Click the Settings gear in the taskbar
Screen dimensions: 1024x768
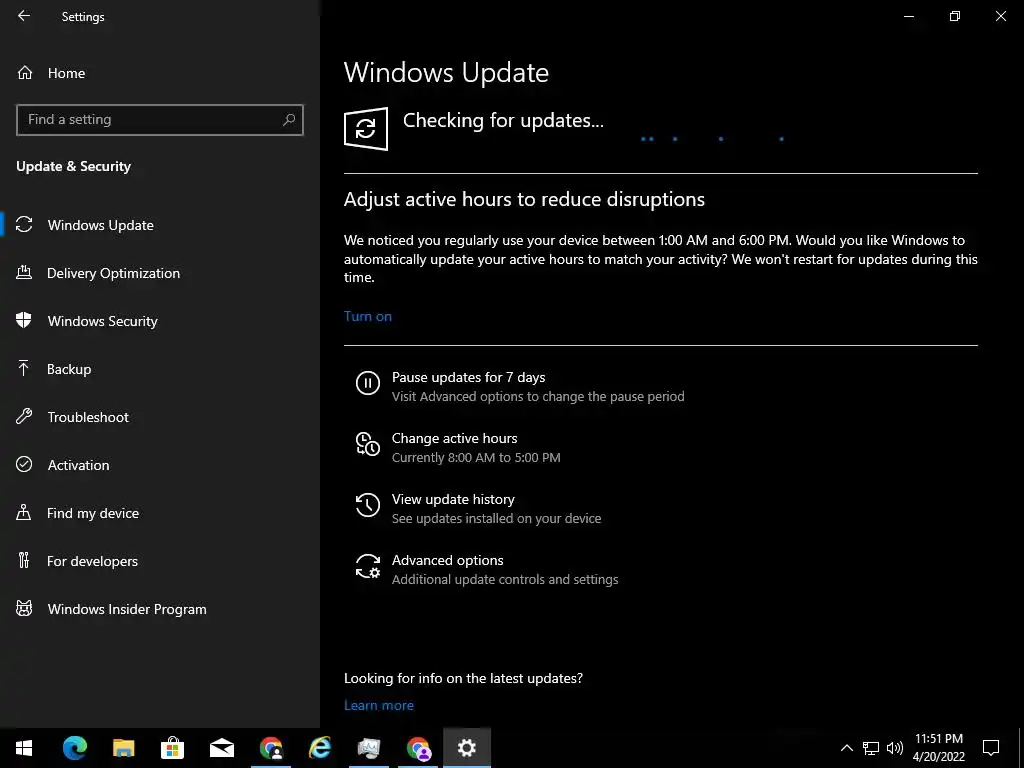(466, 748)
